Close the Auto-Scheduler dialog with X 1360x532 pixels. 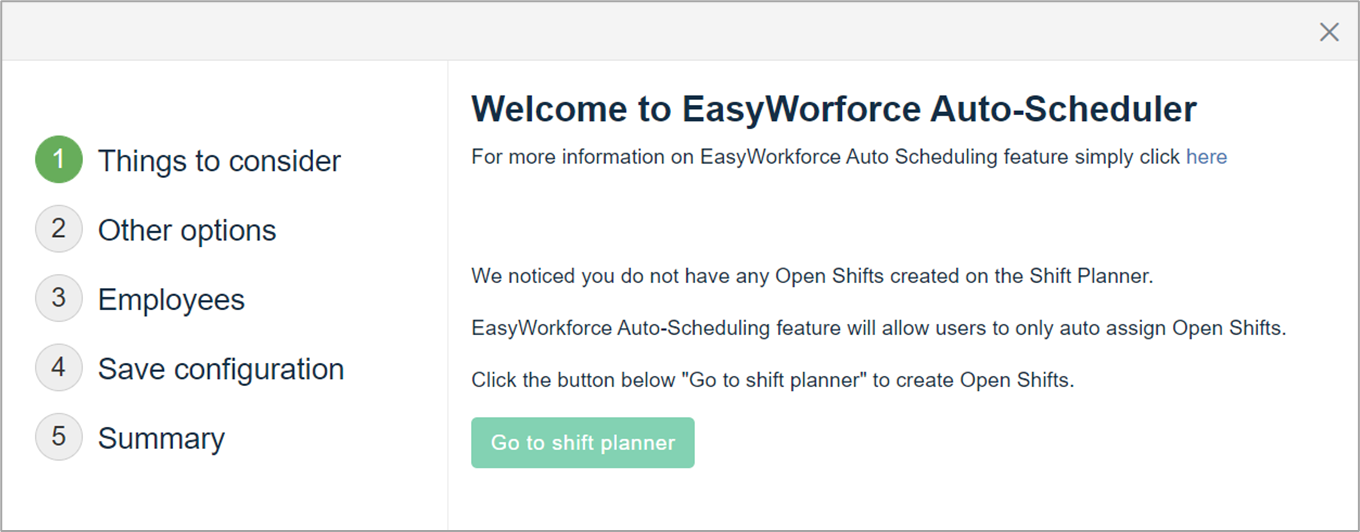[x=1329, y=32]
